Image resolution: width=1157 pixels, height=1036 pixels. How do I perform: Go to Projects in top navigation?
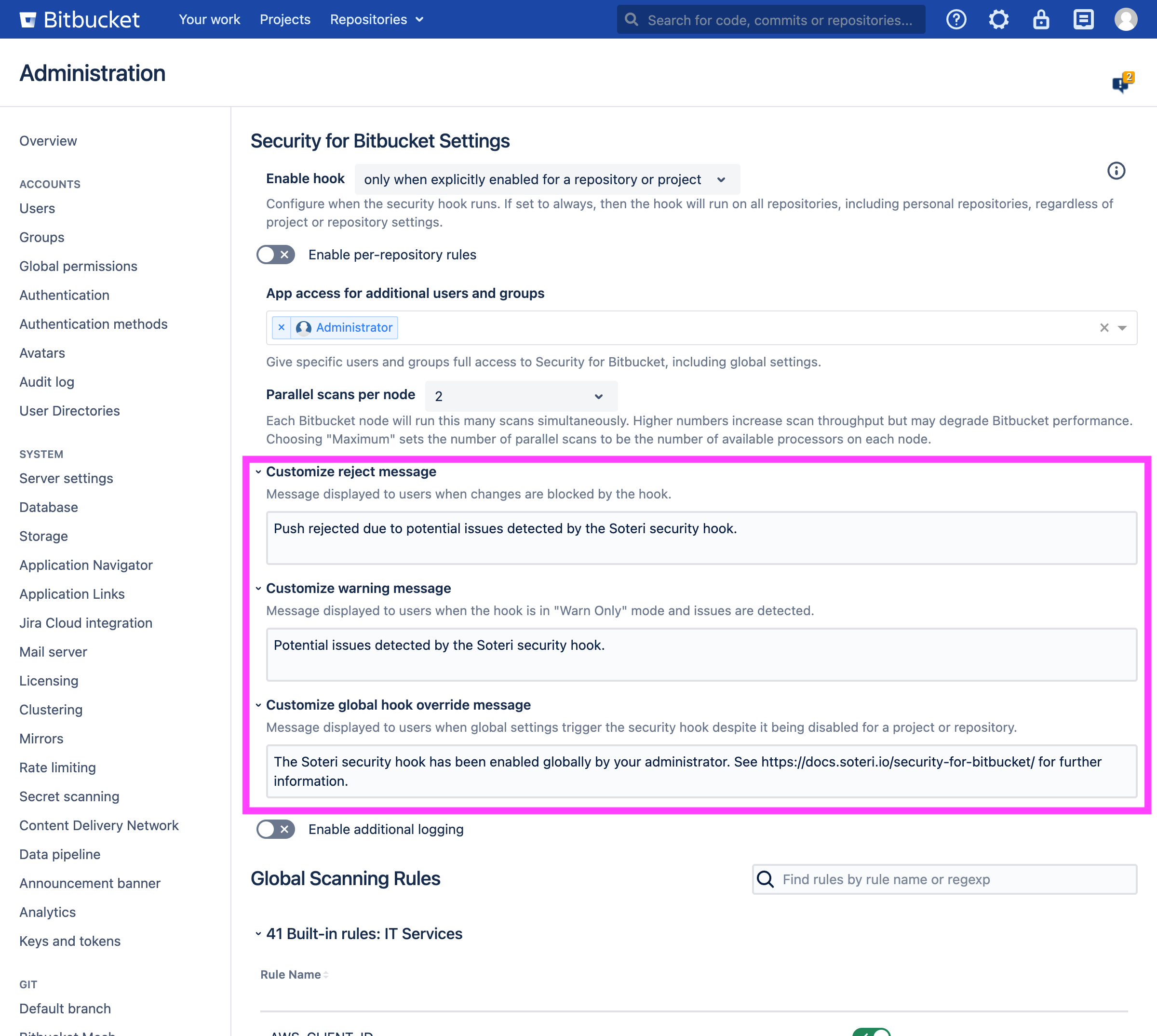click(284, 20)
